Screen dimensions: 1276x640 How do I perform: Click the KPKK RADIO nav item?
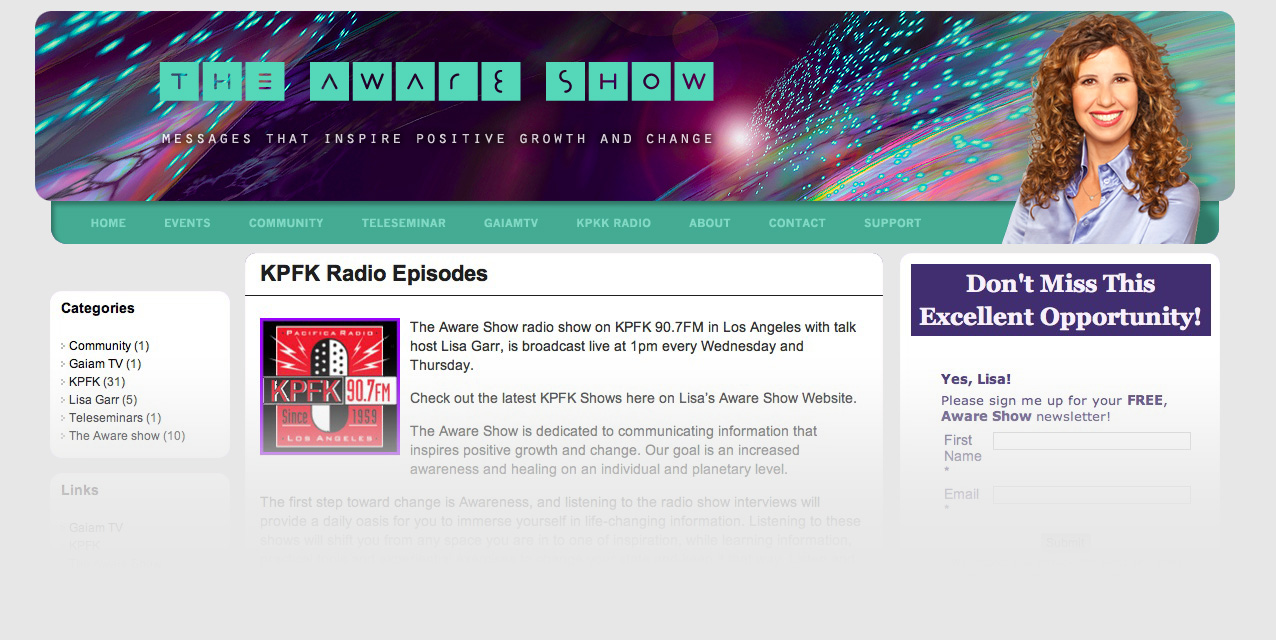tap(613, 223)
